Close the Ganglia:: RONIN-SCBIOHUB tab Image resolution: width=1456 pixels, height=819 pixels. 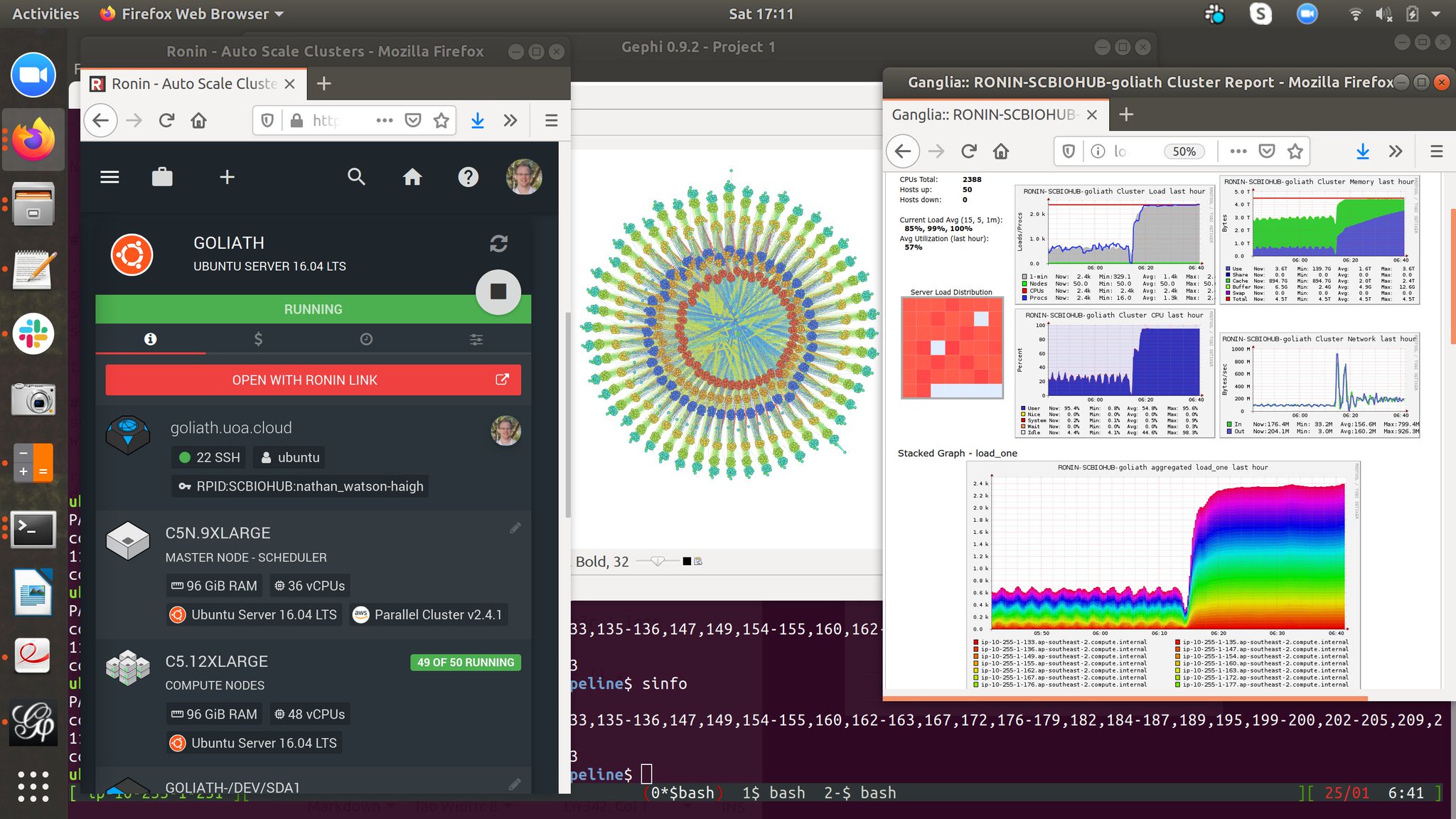coord(1093,114)
